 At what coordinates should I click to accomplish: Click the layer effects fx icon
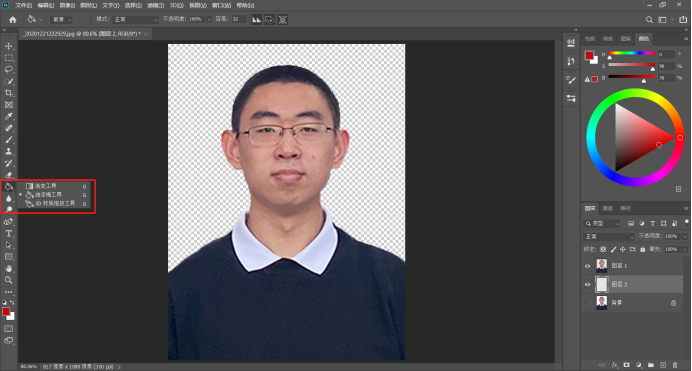[614, 365]
